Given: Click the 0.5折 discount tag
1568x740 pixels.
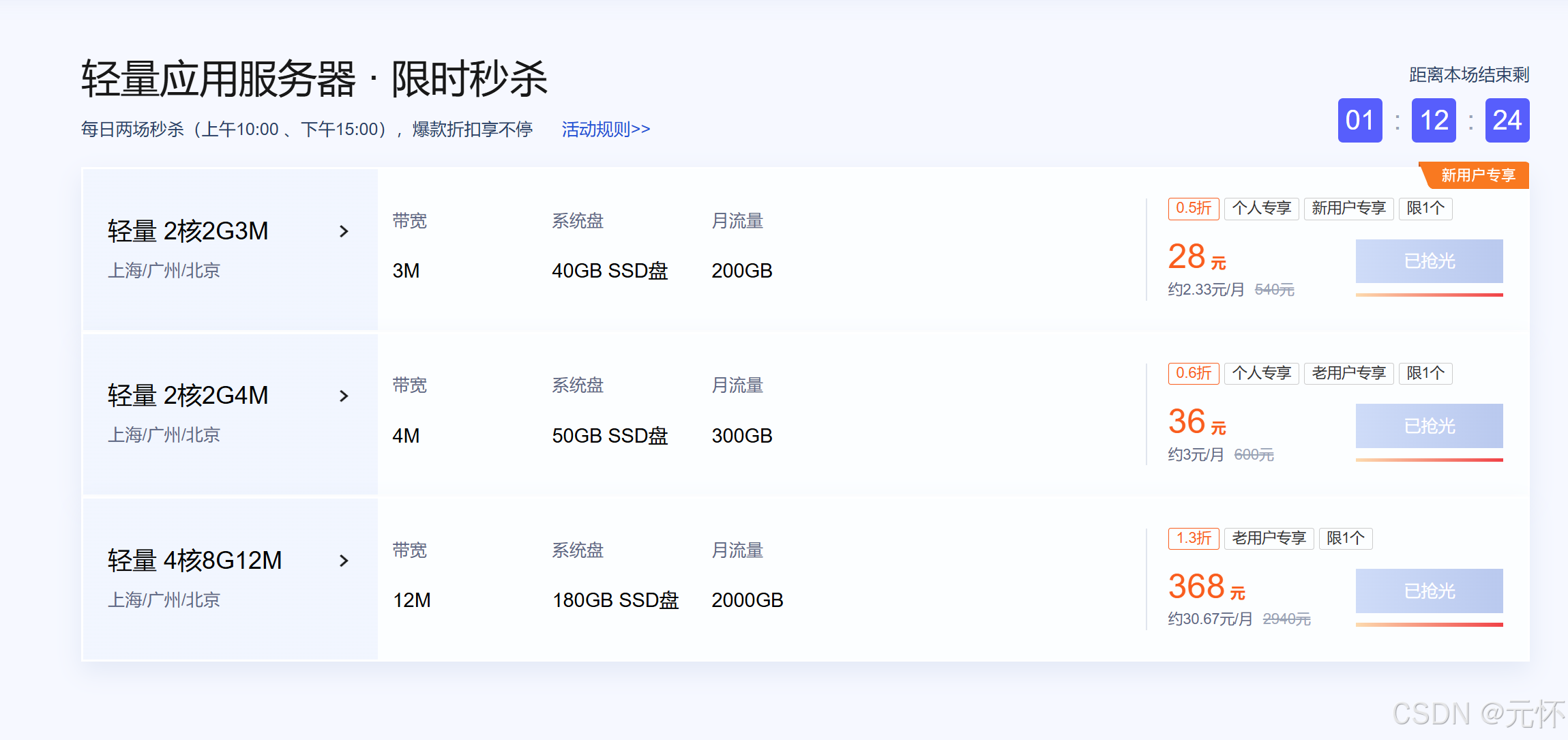Looking at the screenshot, I should click(1193, 209).
